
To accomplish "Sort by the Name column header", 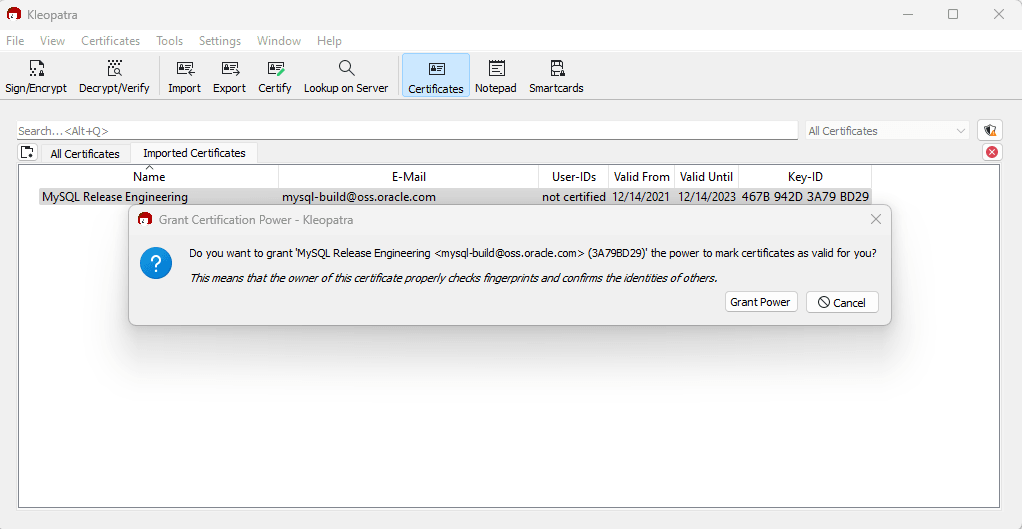I will point(149,177).
